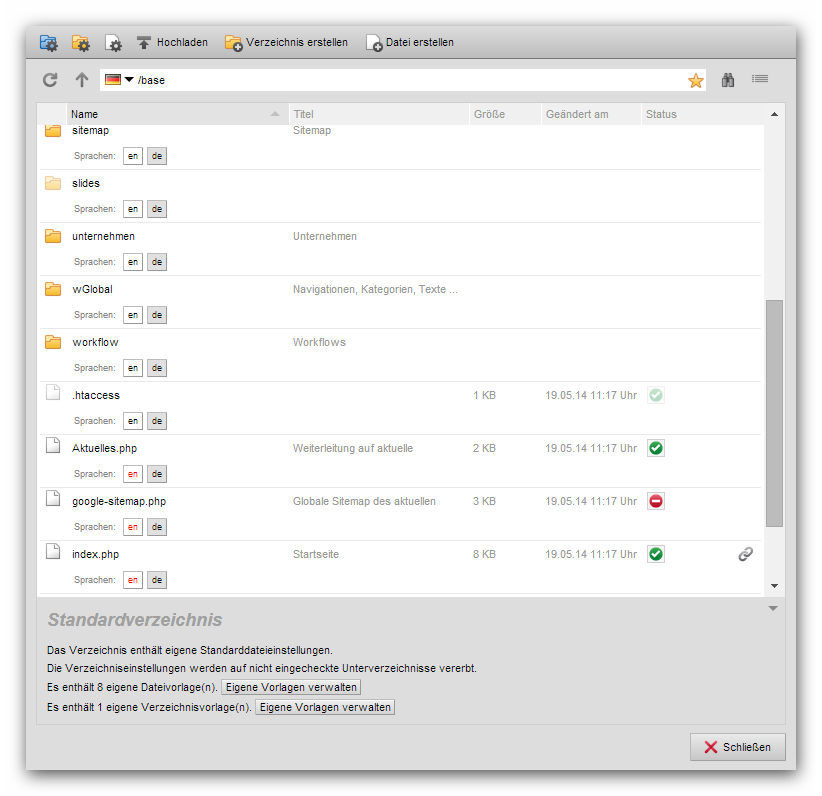The height and width of the screenshot is (796, 822).
Task: Open the sitemap folder icon
Action: point(53,131)
